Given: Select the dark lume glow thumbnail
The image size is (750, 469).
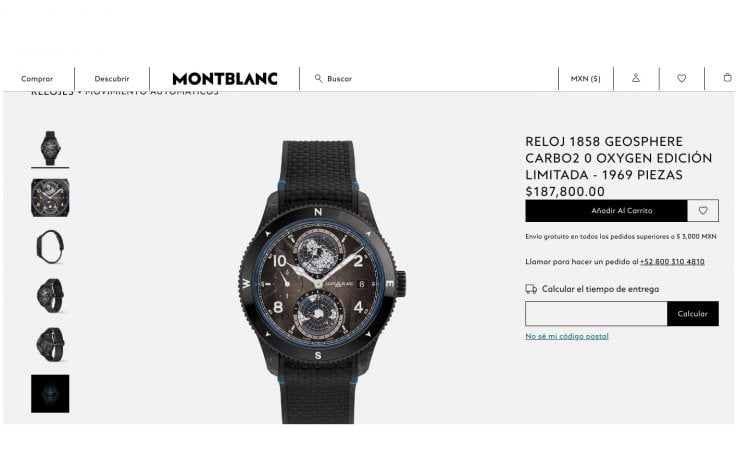Looking at the screenshot, I should click(50, 393).
